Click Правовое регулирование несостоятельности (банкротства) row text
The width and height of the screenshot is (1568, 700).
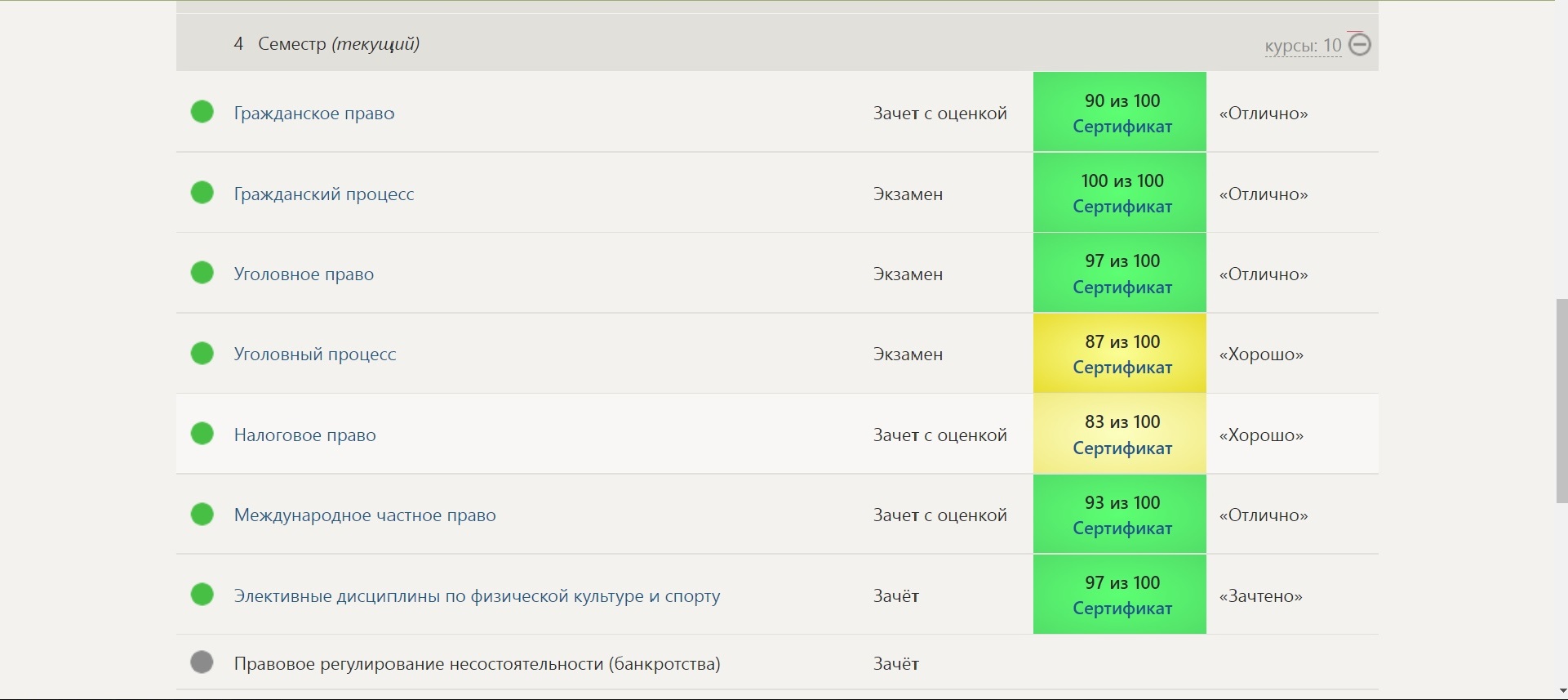(477, 663)
